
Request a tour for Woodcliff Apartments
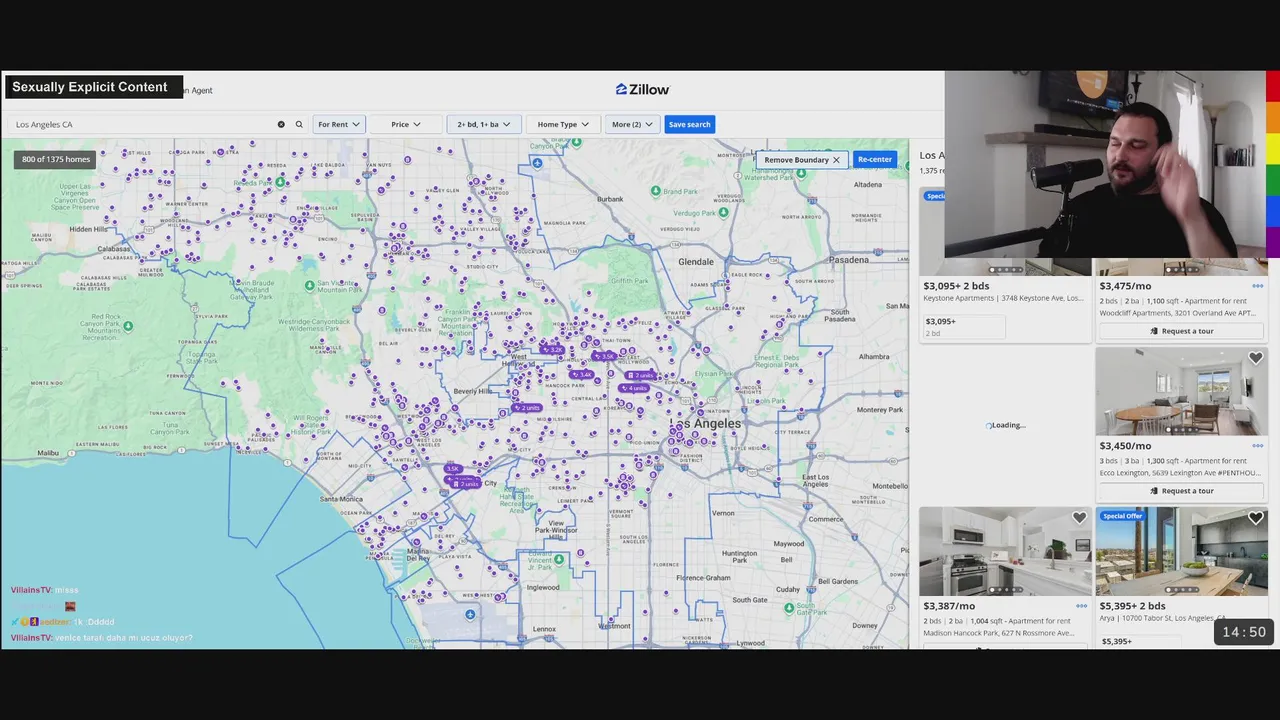coord(1181,331)
